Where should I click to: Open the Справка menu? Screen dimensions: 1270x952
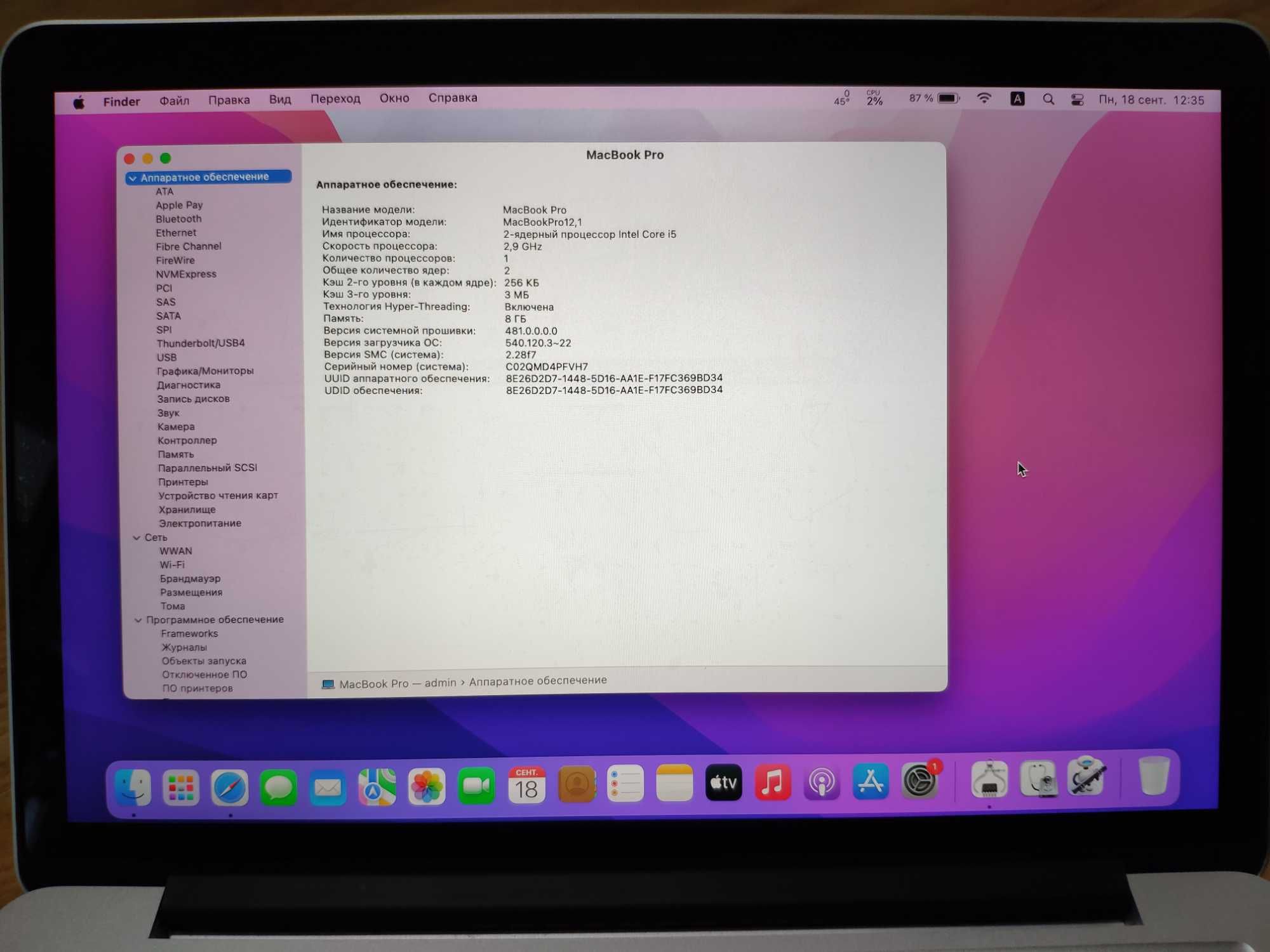453,98
